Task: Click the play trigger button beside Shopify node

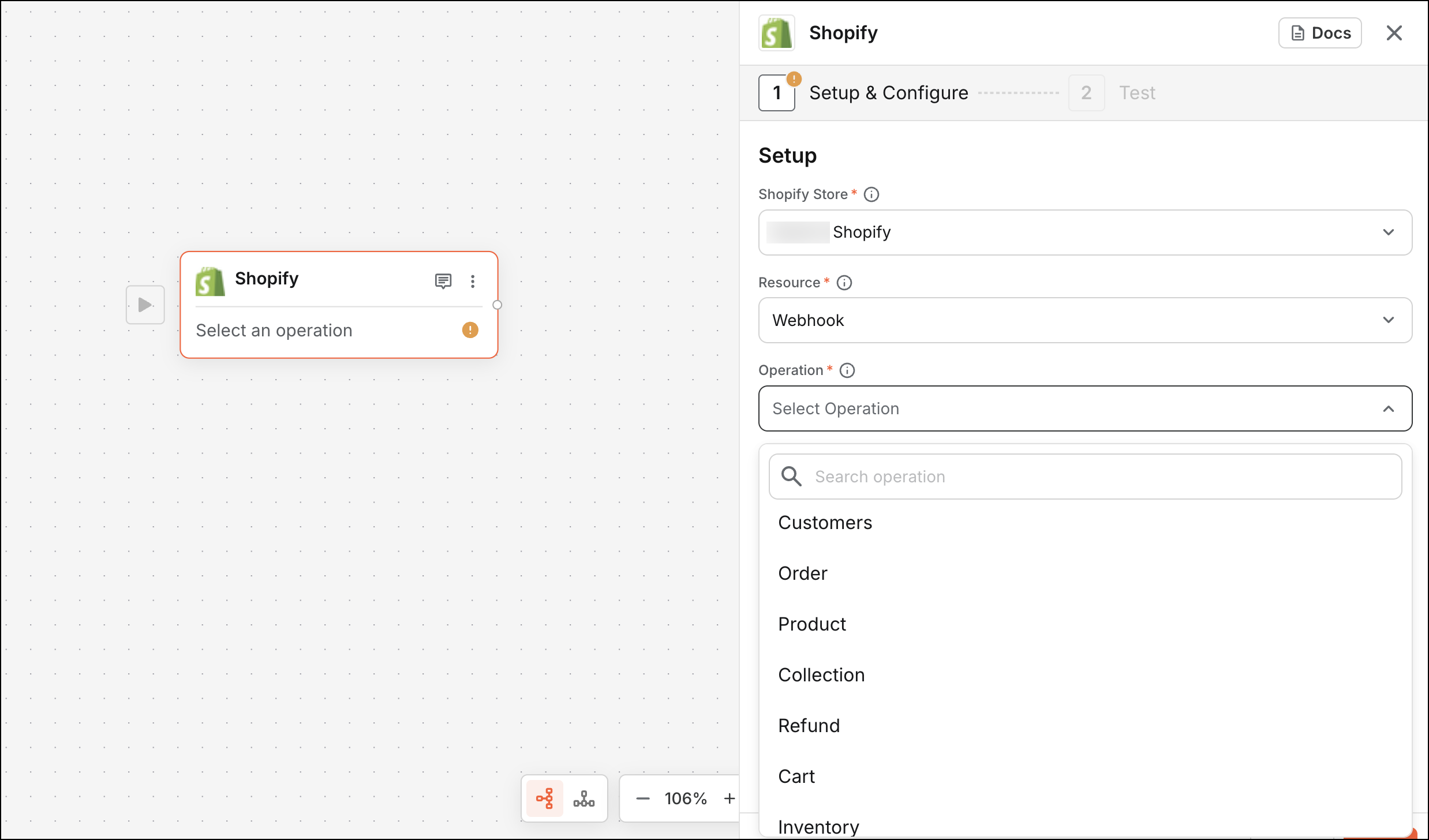Action: [x=145, y=305]
